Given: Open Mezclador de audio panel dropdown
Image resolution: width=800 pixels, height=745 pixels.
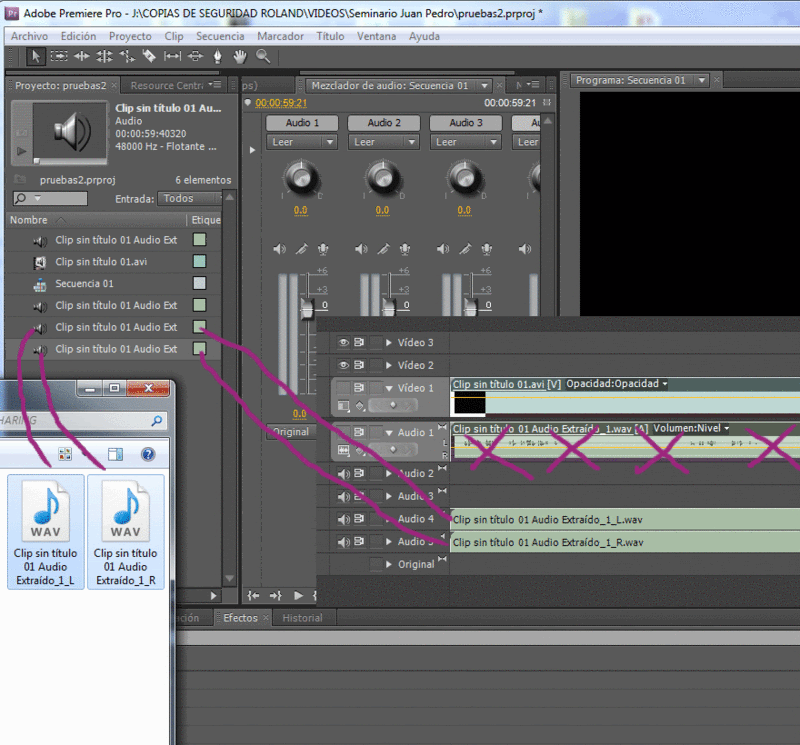Looking at the screenshot, I should click(x=485, y=86).
